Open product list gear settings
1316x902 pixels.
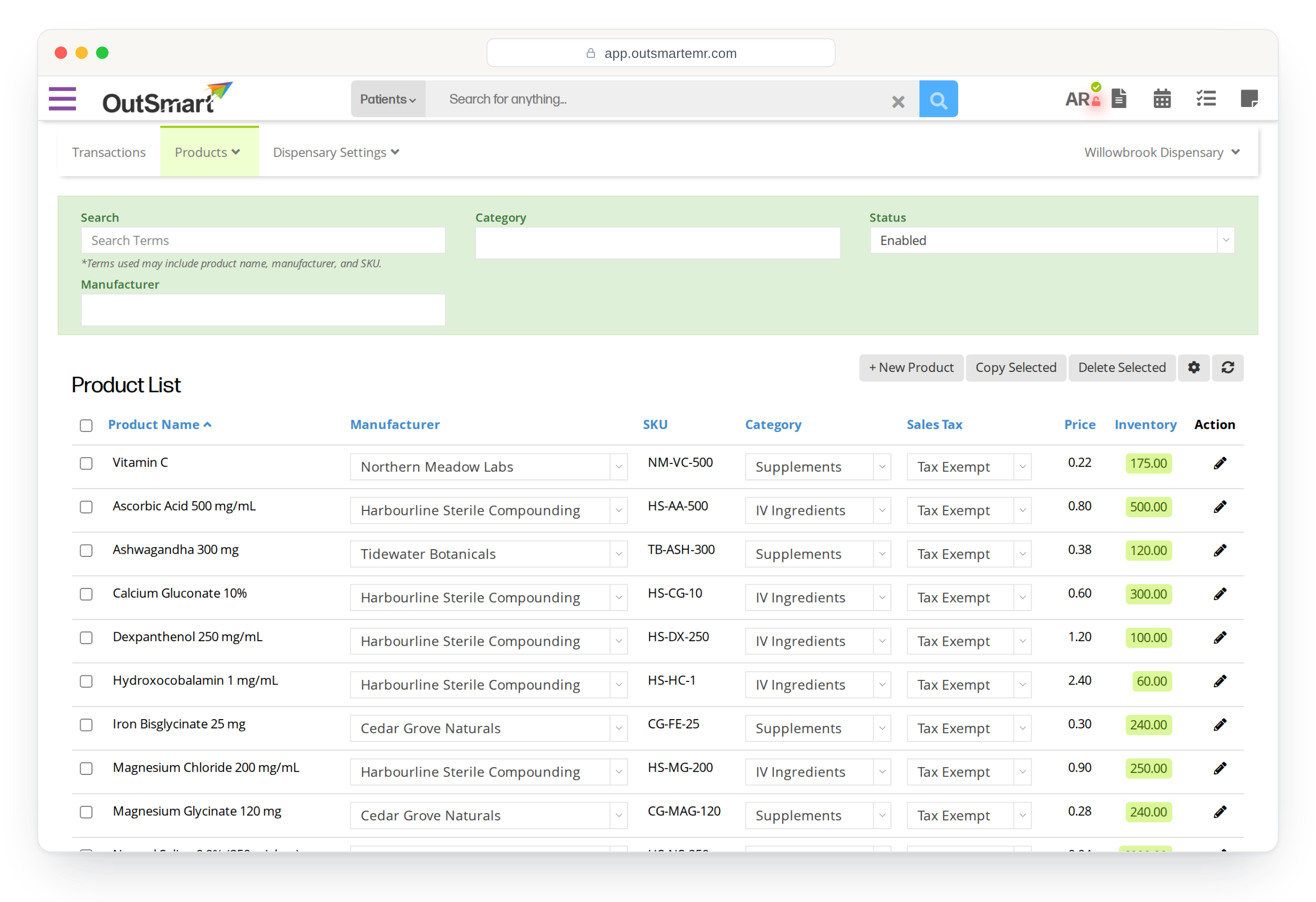(1194, 368)
